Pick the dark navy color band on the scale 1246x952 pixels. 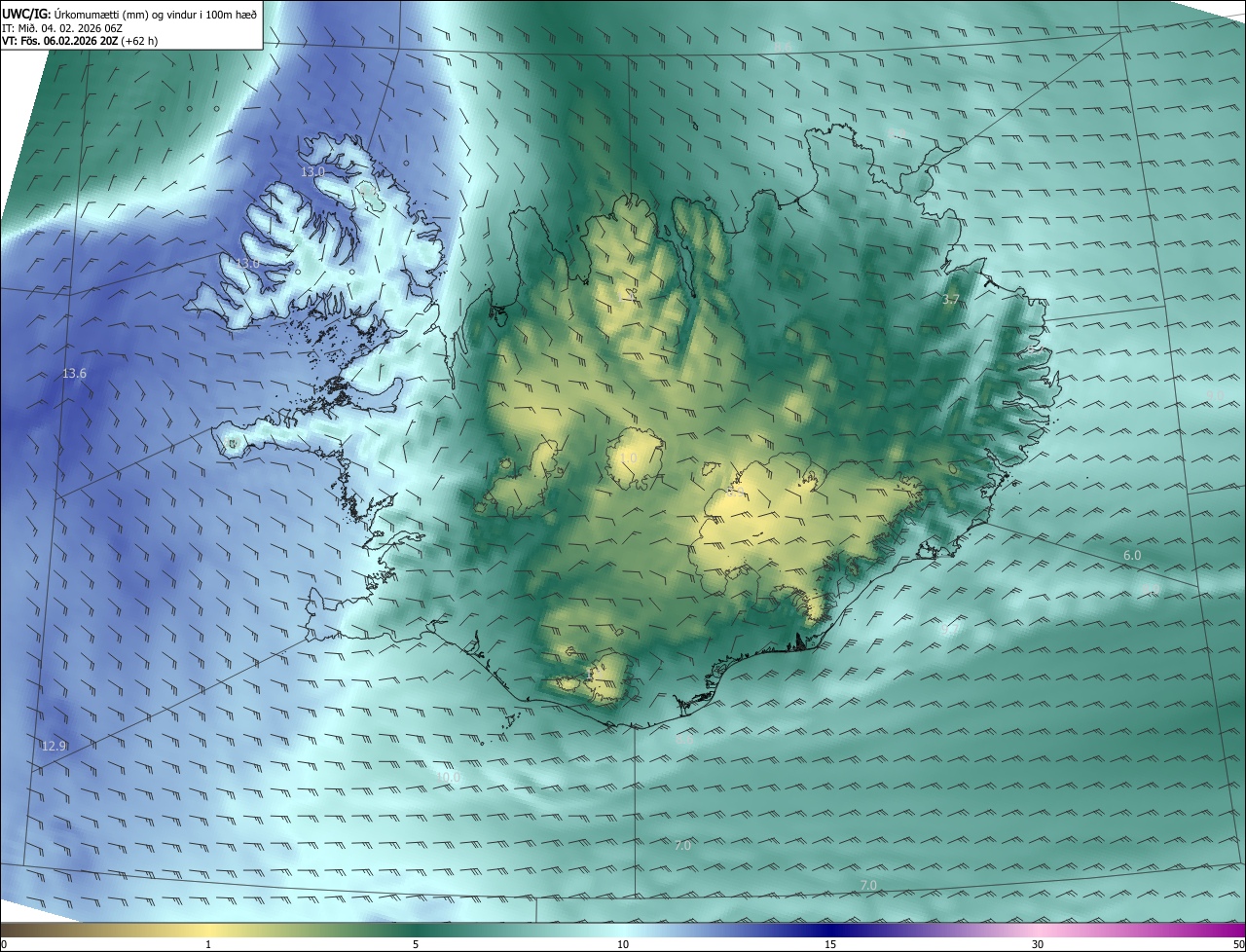[x=830, y=930]
